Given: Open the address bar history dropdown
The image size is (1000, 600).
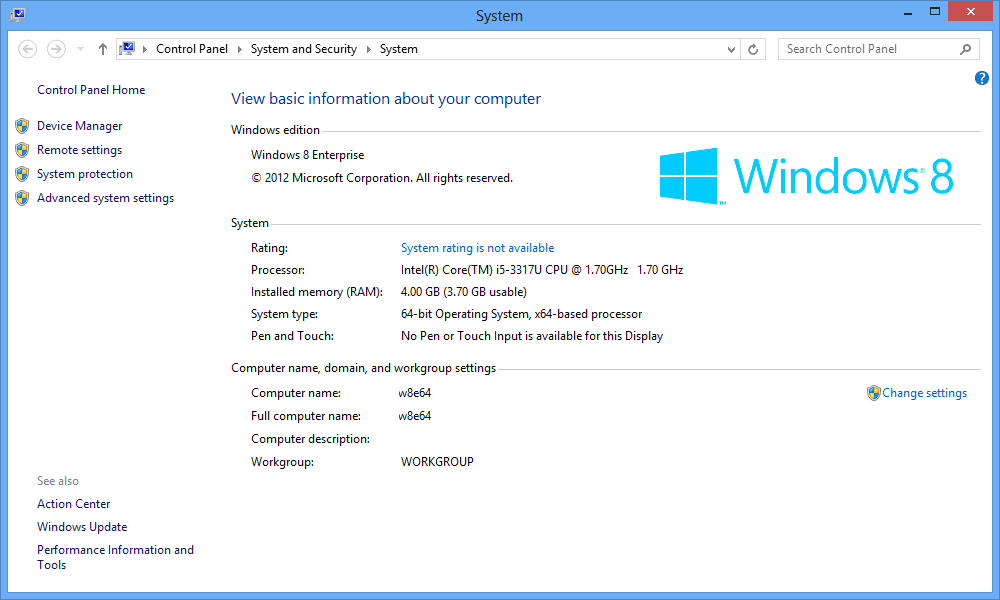Looking at the screenshot, I should tap(732, 49).
